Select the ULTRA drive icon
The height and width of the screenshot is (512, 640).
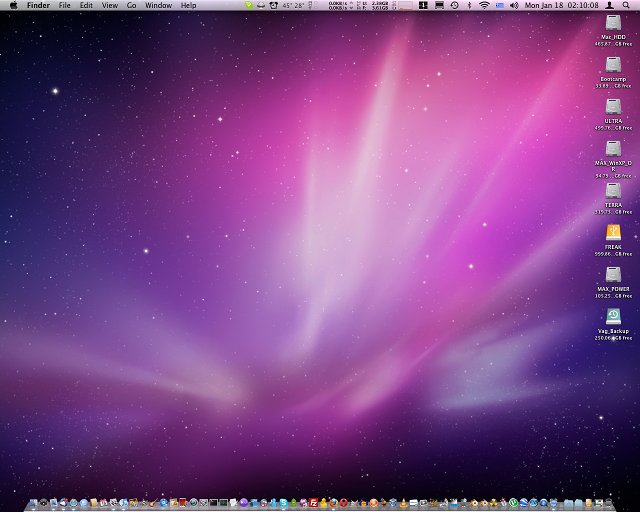613,107
